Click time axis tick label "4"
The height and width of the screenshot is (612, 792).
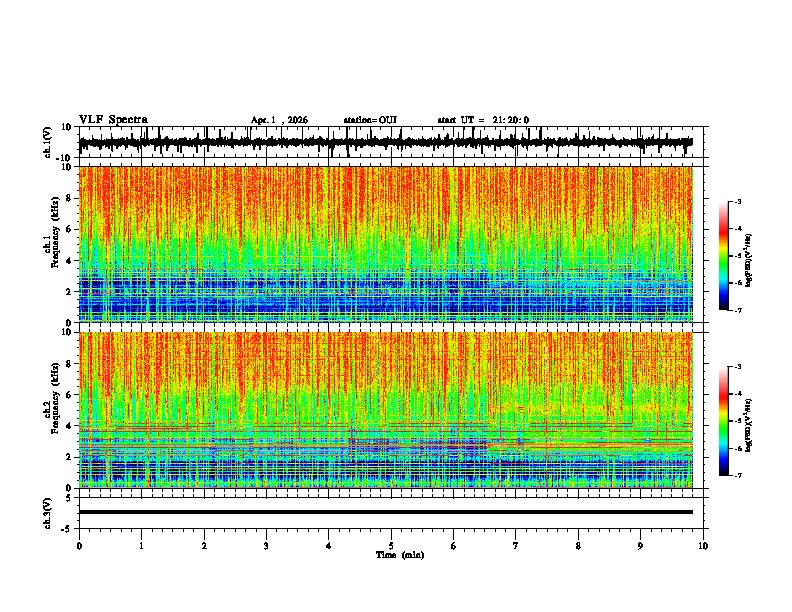click(328, 546)
